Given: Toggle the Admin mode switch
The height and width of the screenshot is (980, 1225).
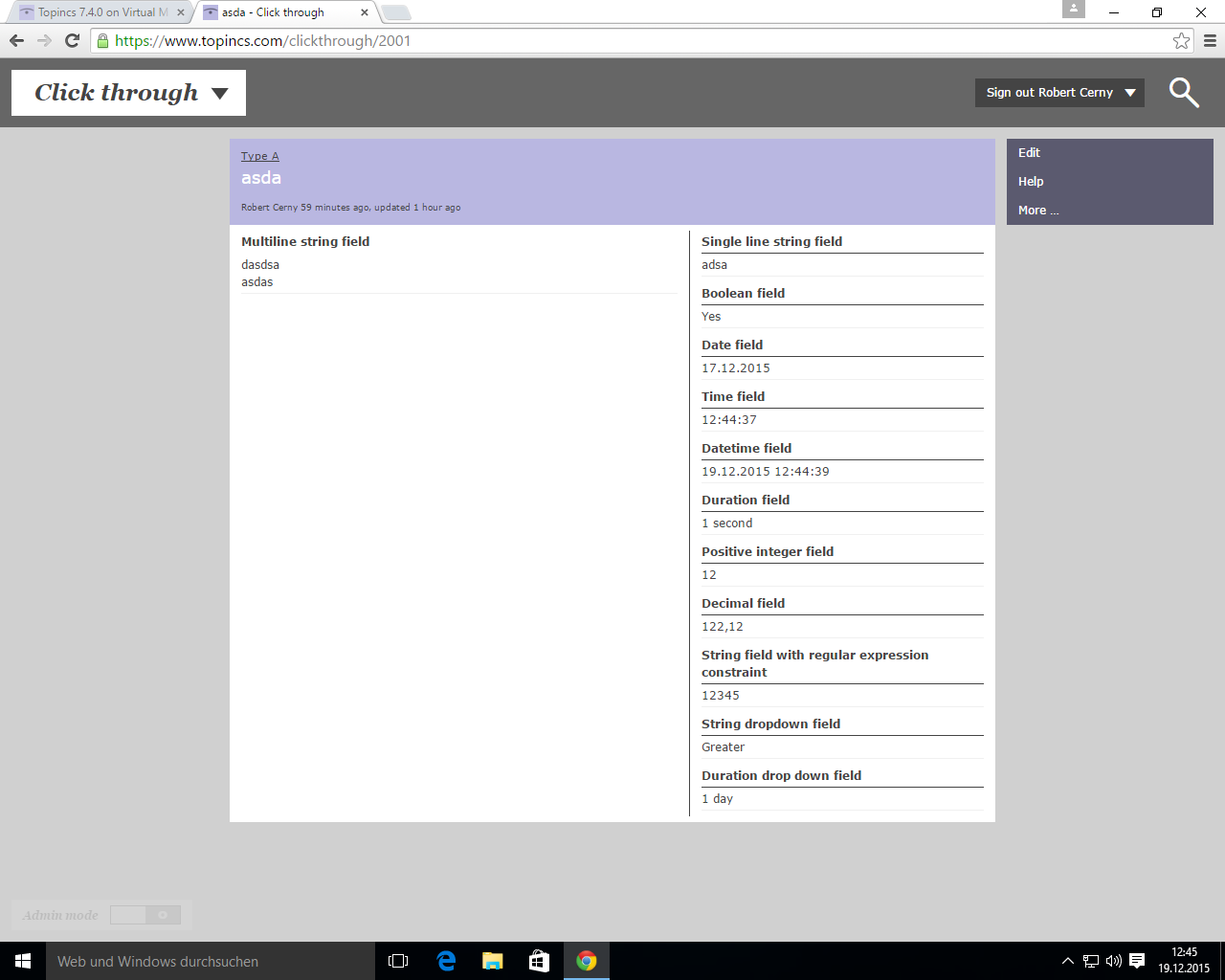Looking at the screenshot, I should point(145,915).
